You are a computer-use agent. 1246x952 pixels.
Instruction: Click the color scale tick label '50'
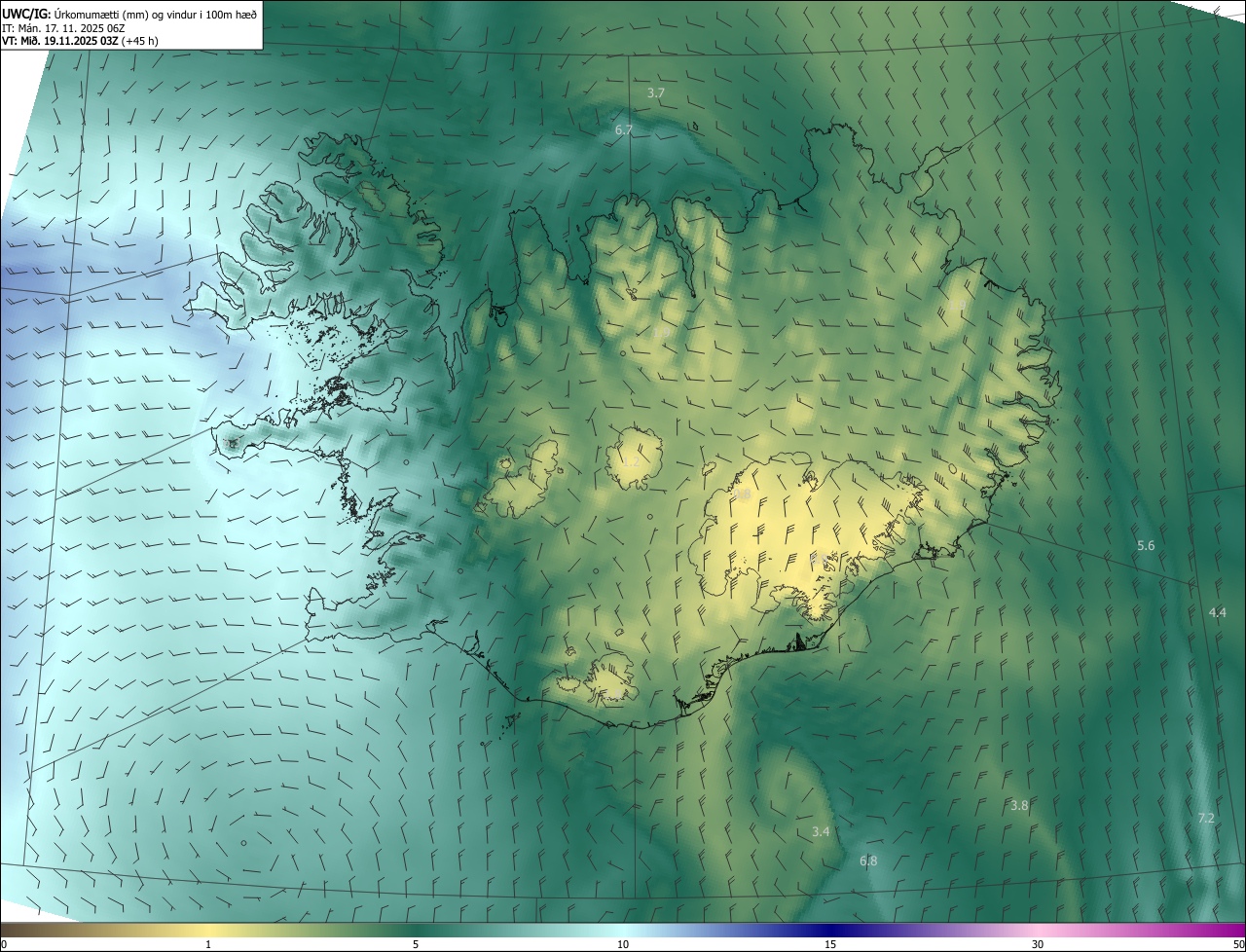[x=1238, y=944]
